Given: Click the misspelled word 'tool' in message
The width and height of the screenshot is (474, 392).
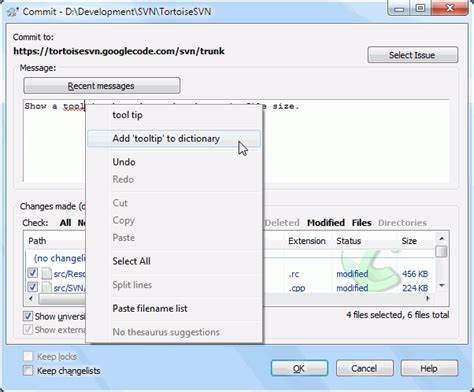Looking at the screenshot, I should coord(74,107).
